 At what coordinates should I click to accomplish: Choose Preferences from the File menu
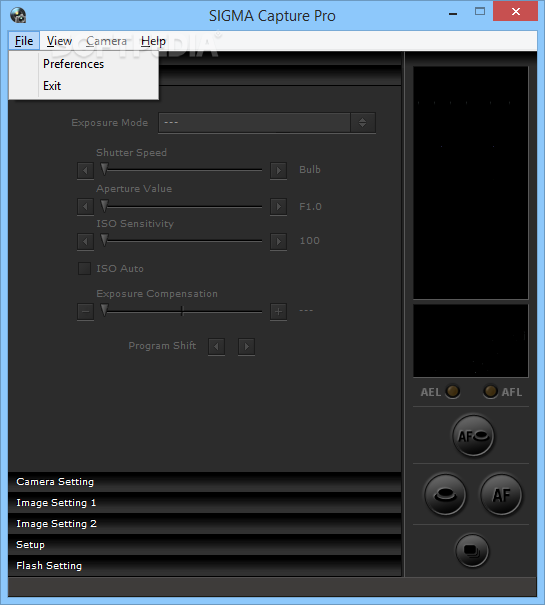[x=84, y=64]
